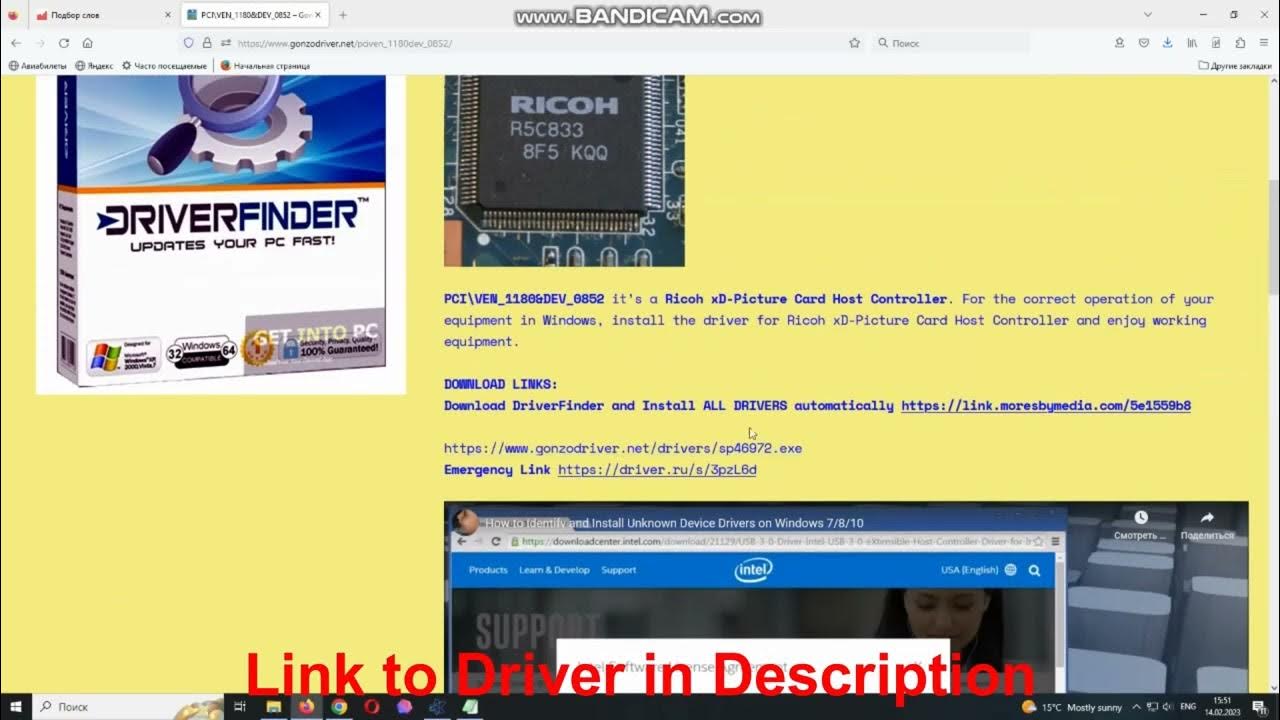Open the volume control in system tray

[x=1166, y=707]
